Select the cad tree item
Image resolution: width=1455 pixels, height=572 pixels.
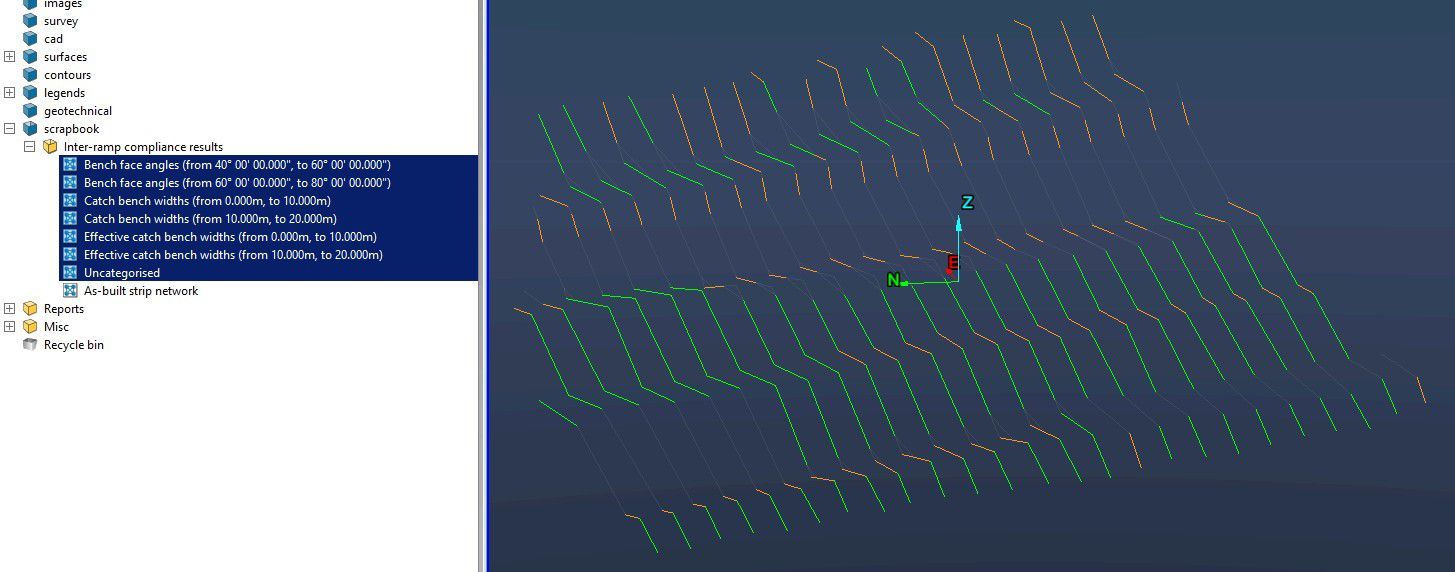pos(53,39)
